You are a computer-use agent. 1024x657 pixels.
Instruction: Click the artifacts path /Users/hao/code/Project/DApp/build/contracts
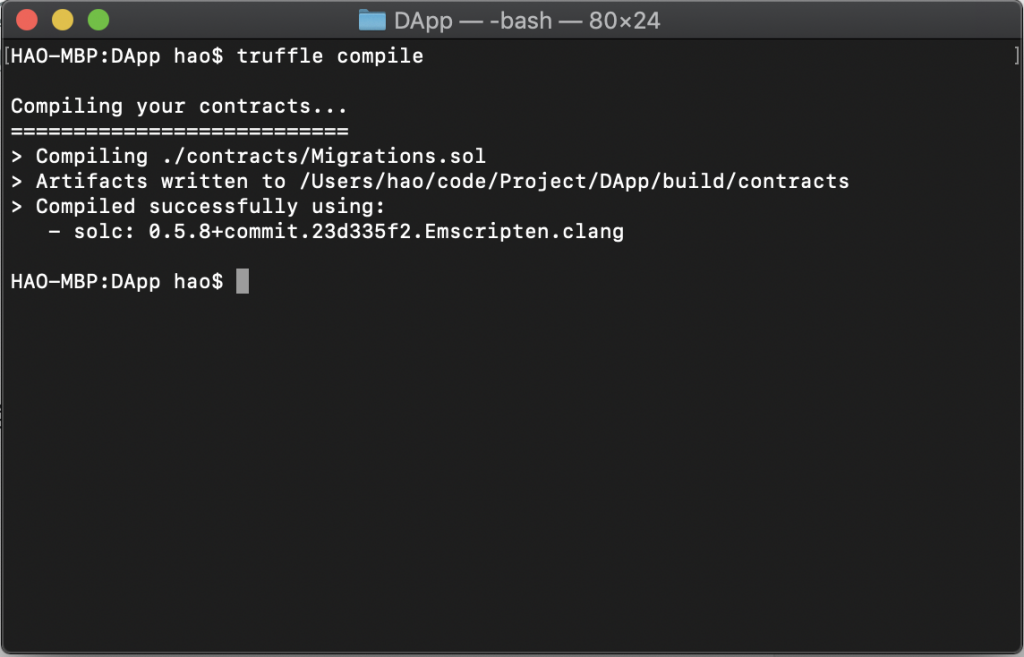point(573,181)
